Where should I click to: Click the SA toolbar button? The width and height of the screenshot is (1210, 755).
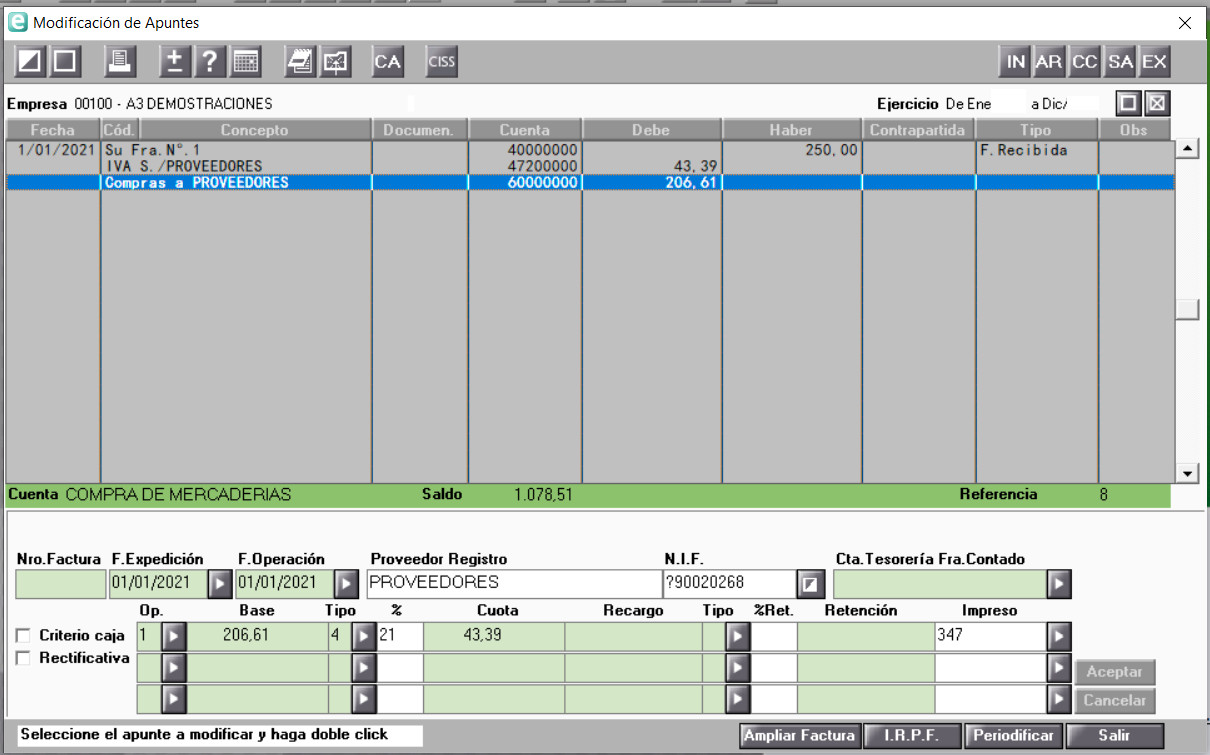coord(1120,61)
